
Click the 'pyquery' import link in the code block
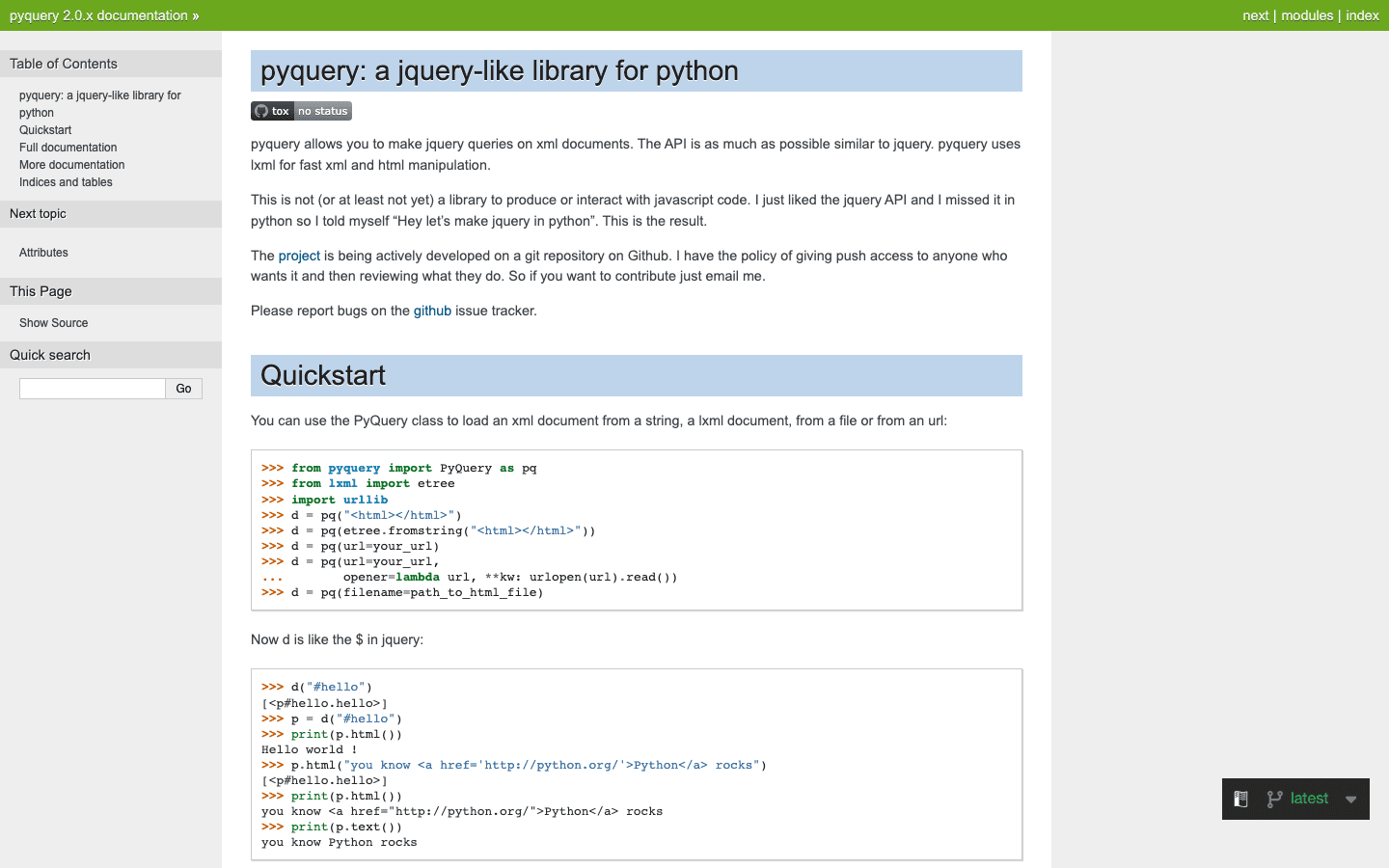[354, 468]
